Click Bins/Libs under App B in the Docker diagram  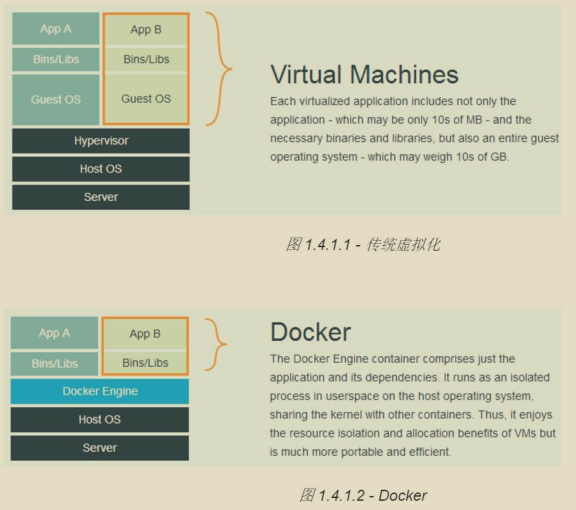click(145, 363)
